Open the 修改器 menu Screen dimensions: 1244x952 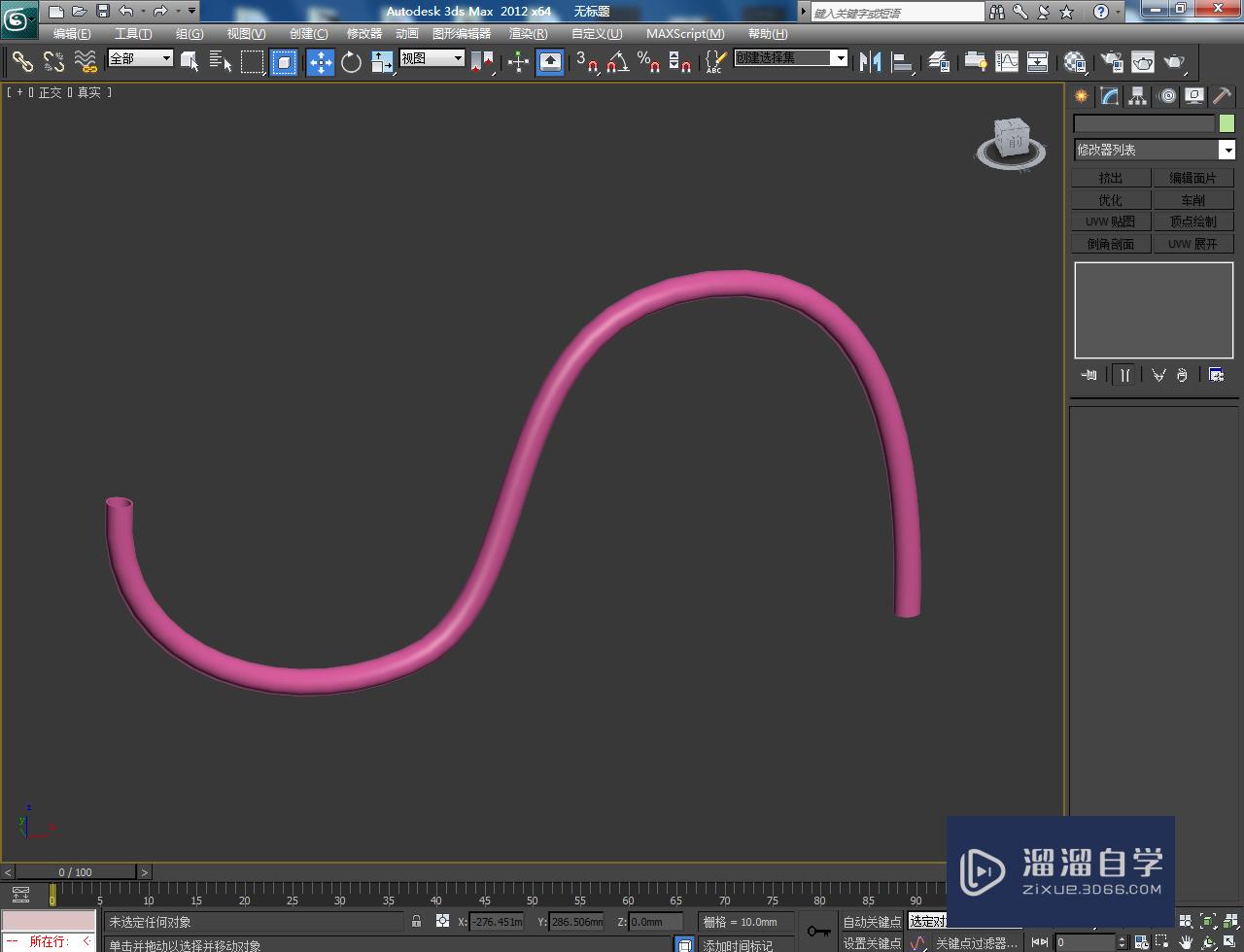click(x=364, y=34)
